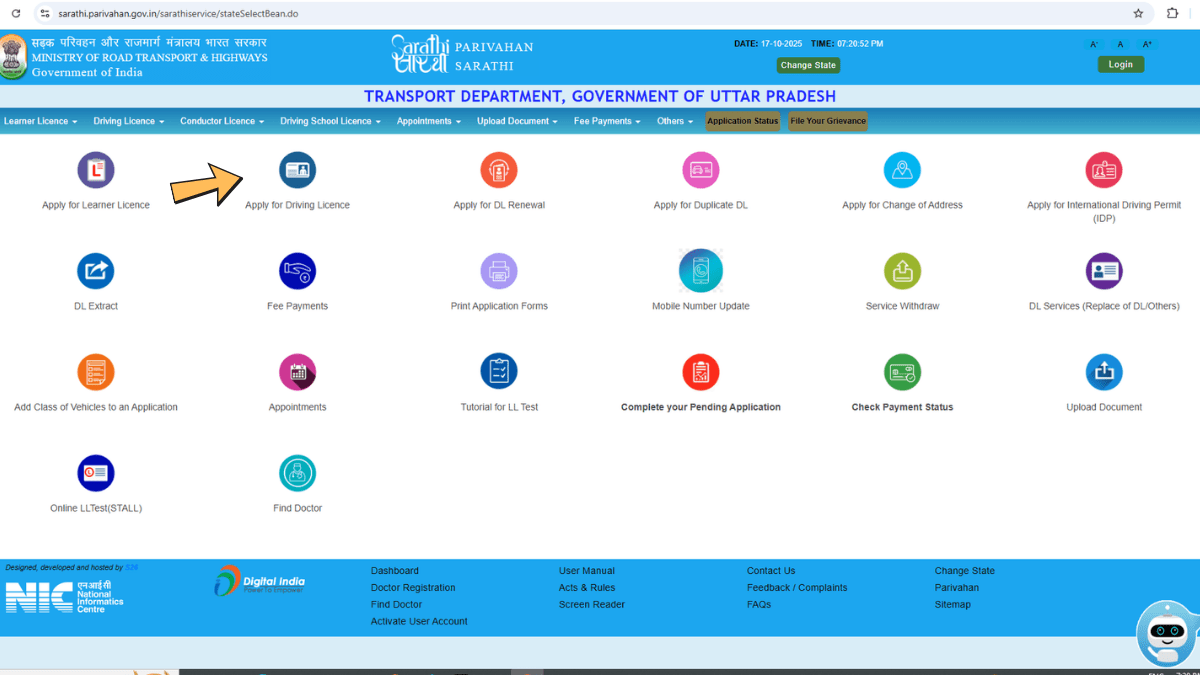Click the Check Payment Status icon
The width and height of the screenshot is (1200, 675).
coord(902,372)
